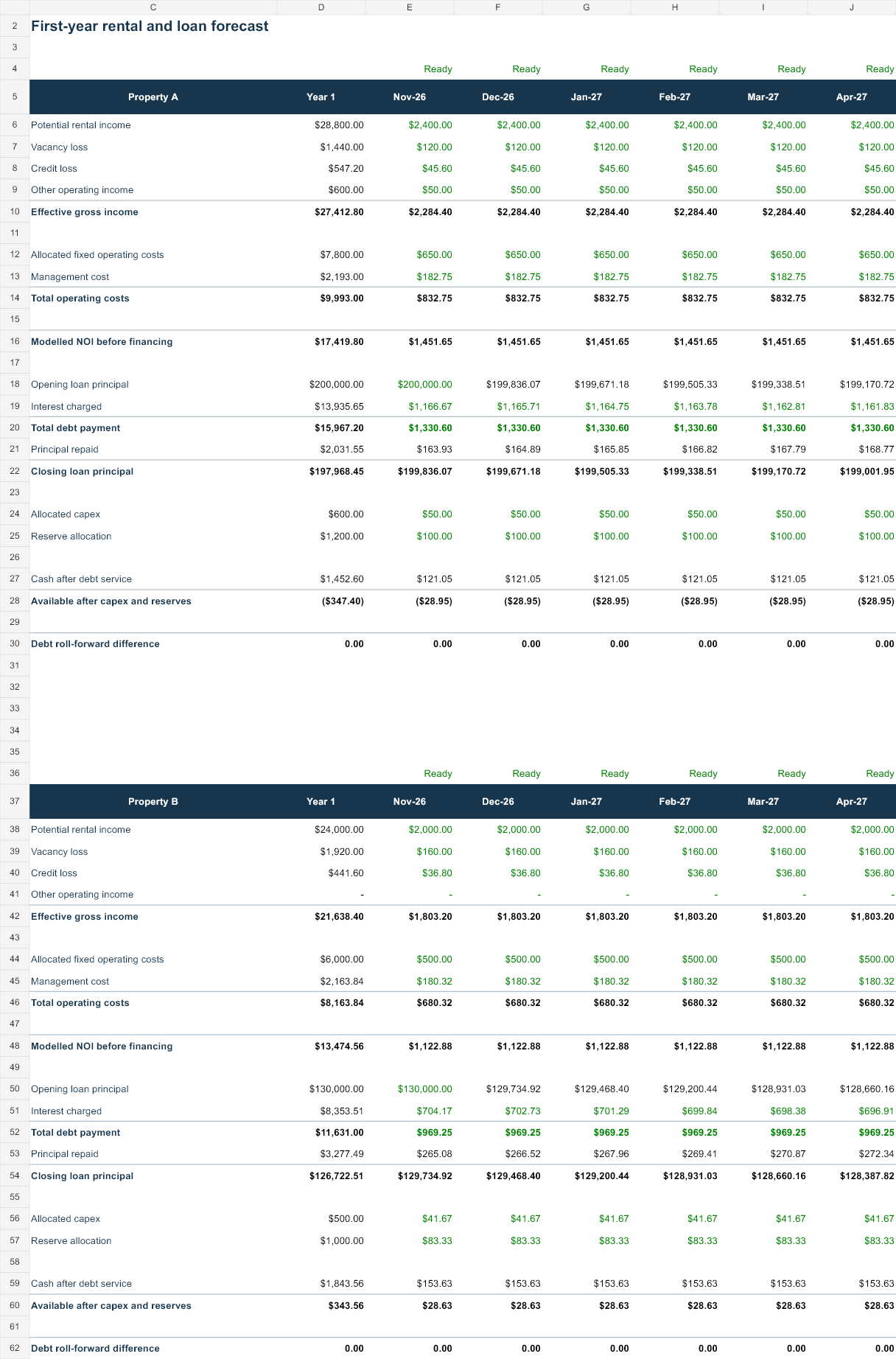The height and width of the screenshot is (1359, 896).
Task: Select Property B Year 1 potential rental income $24,000.00
Action: (x=339, y=830)
